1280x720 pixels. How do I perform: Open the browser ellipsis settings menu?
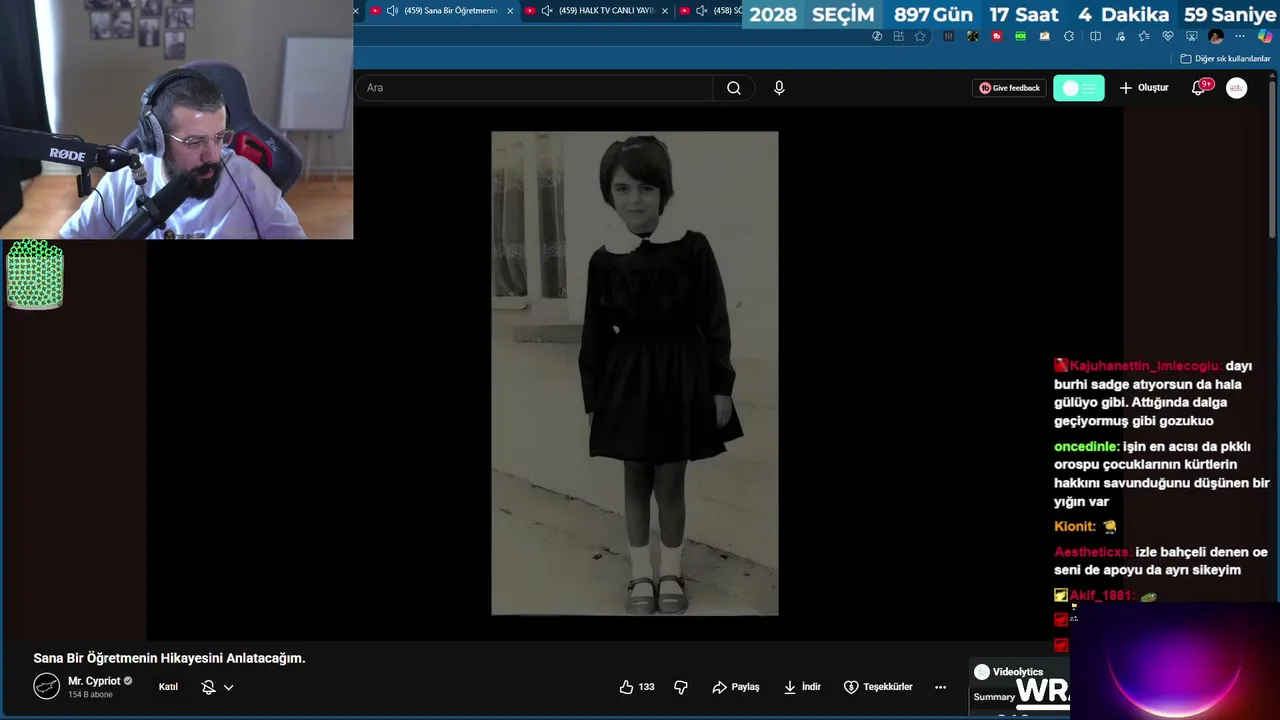(1240, 36)
